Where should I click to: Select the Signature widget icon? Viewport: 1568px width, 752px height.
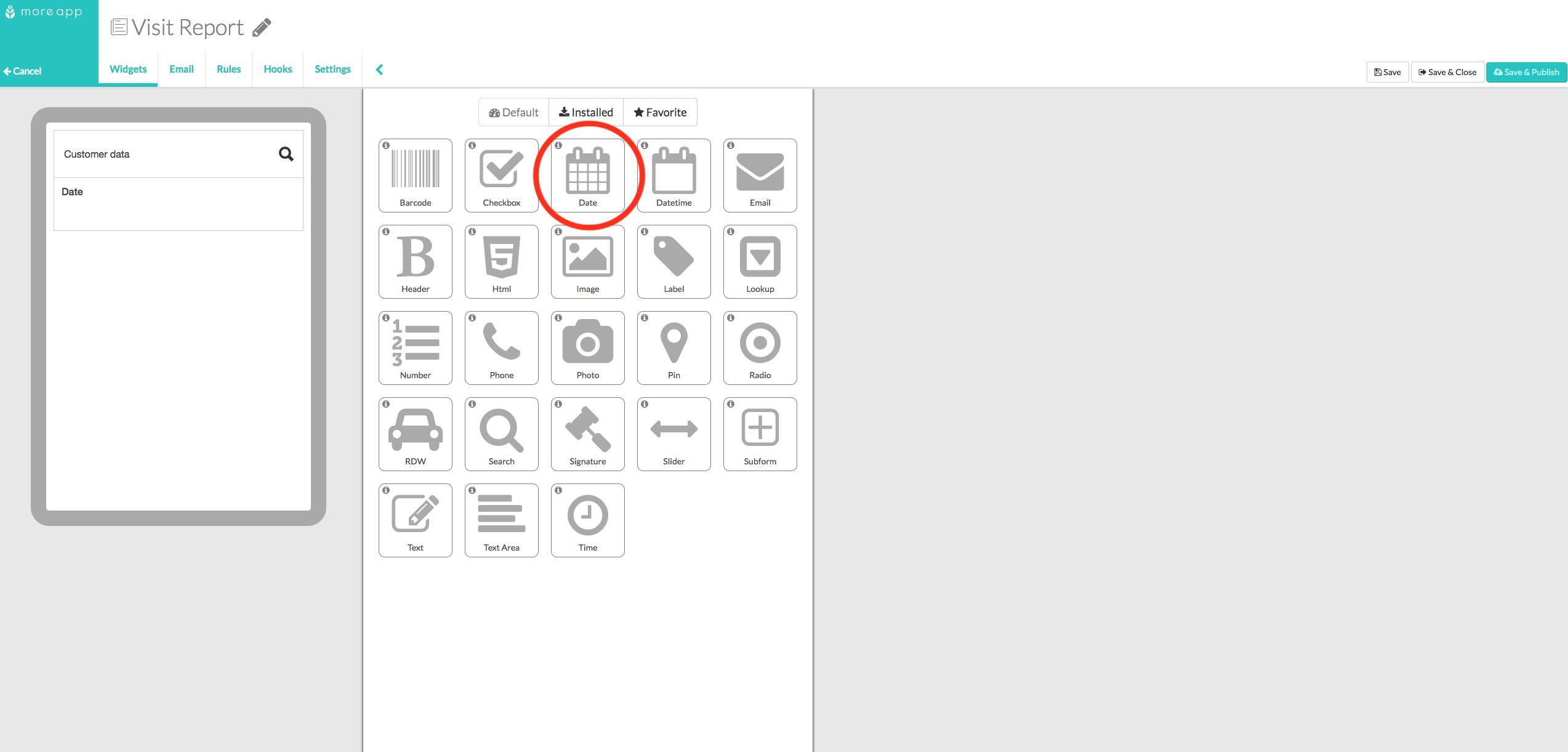pos(587,434)
